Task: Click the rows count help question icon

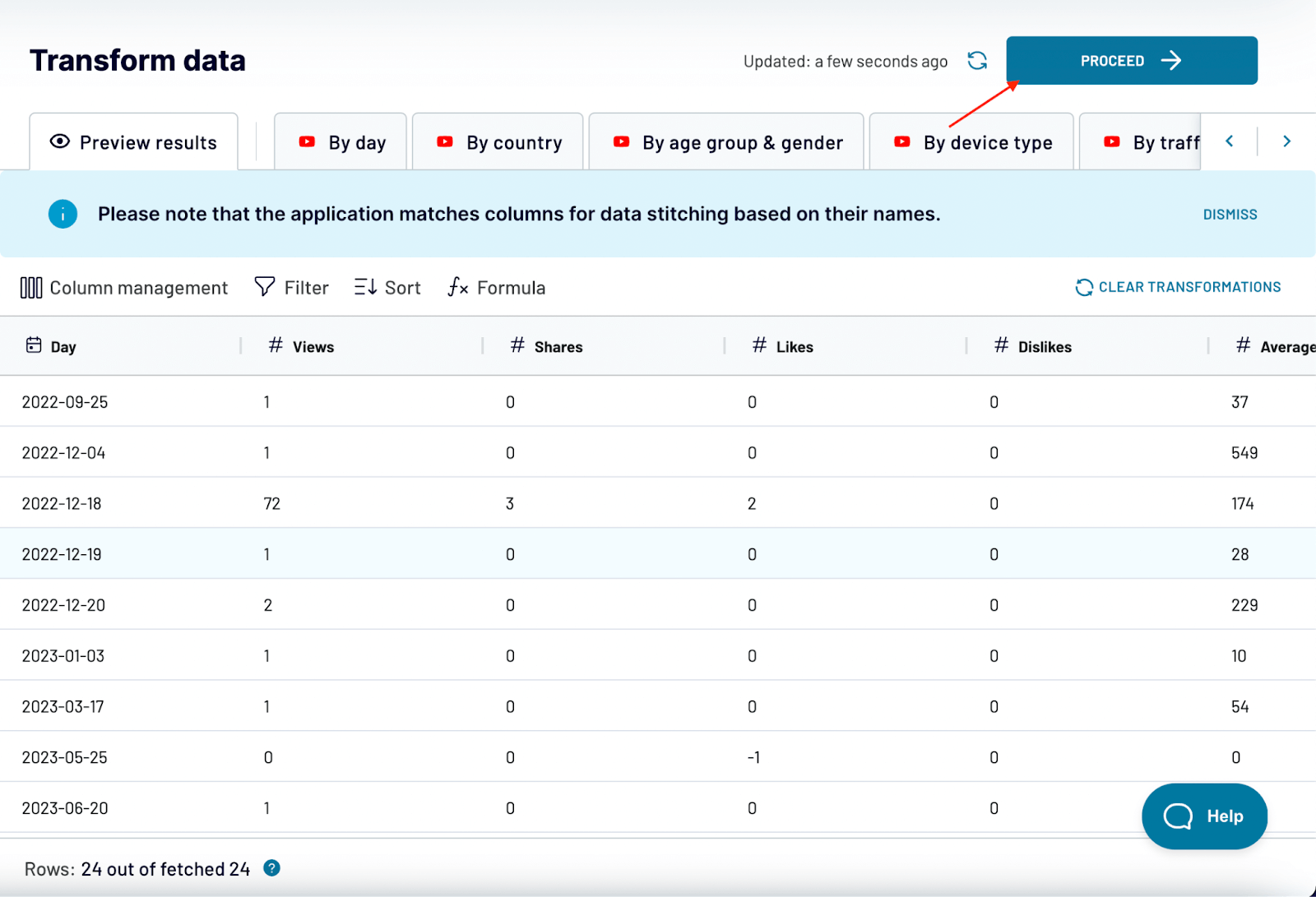Action: (272, 868)
